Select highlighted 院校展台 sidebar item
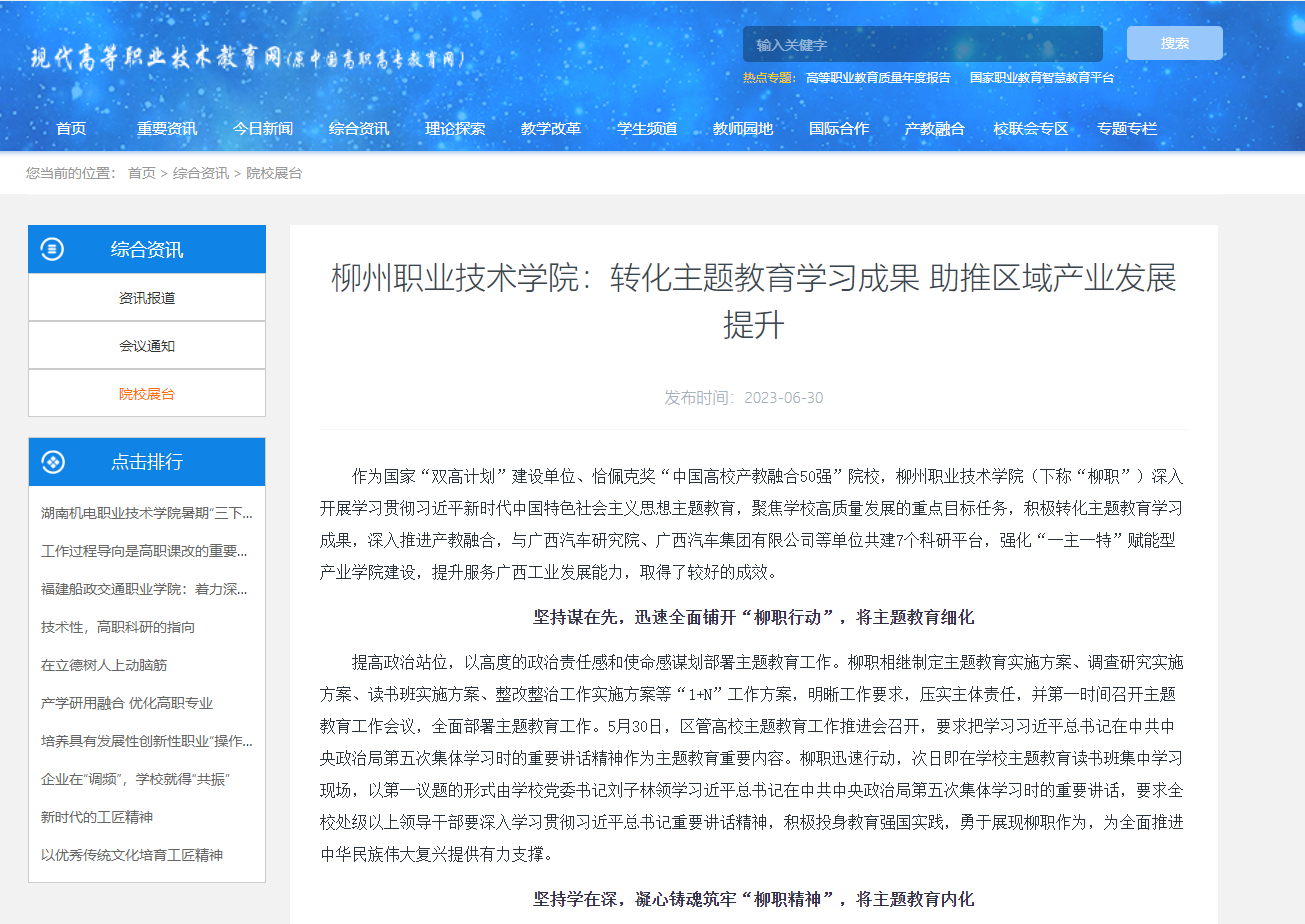1305x924 pixels. coord(147,394)
